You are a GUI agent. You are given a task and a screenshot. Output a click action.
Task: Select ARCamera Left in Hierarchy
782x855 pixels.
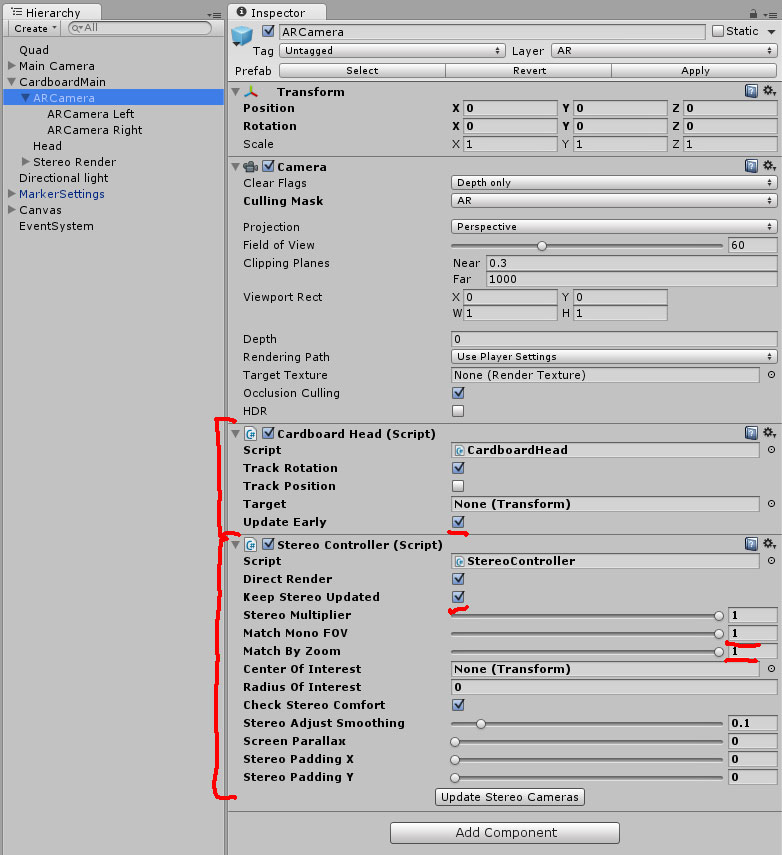pos(91,113)
